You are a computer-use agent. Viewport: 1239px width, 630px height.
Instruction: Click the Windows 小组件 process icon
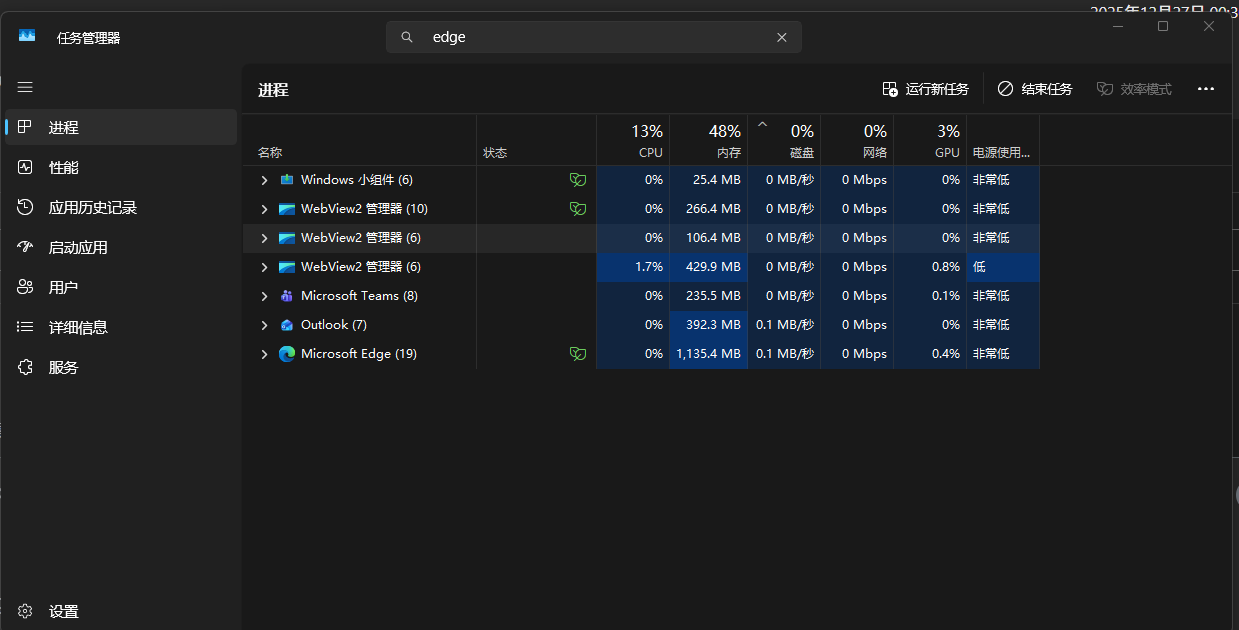[287, 180]
